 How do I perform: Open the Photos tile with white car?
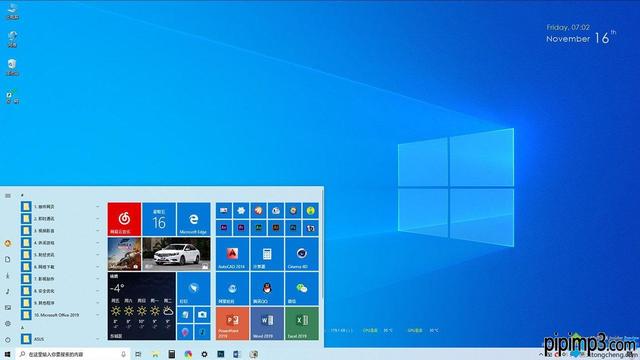click(x=176, y=254)
